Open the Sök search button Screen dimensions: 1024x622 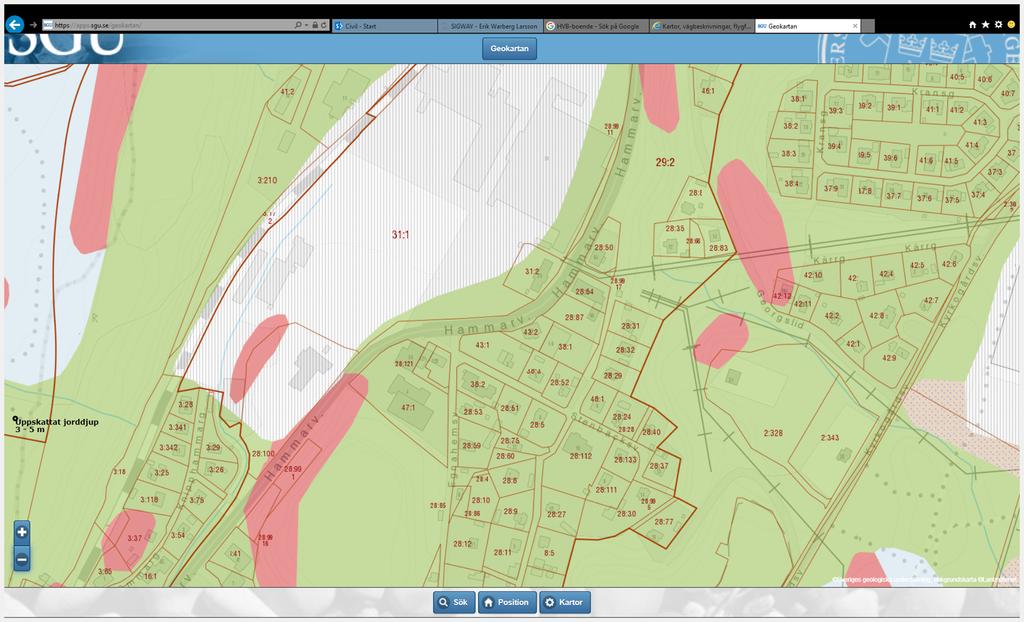[x=454, y=602]
